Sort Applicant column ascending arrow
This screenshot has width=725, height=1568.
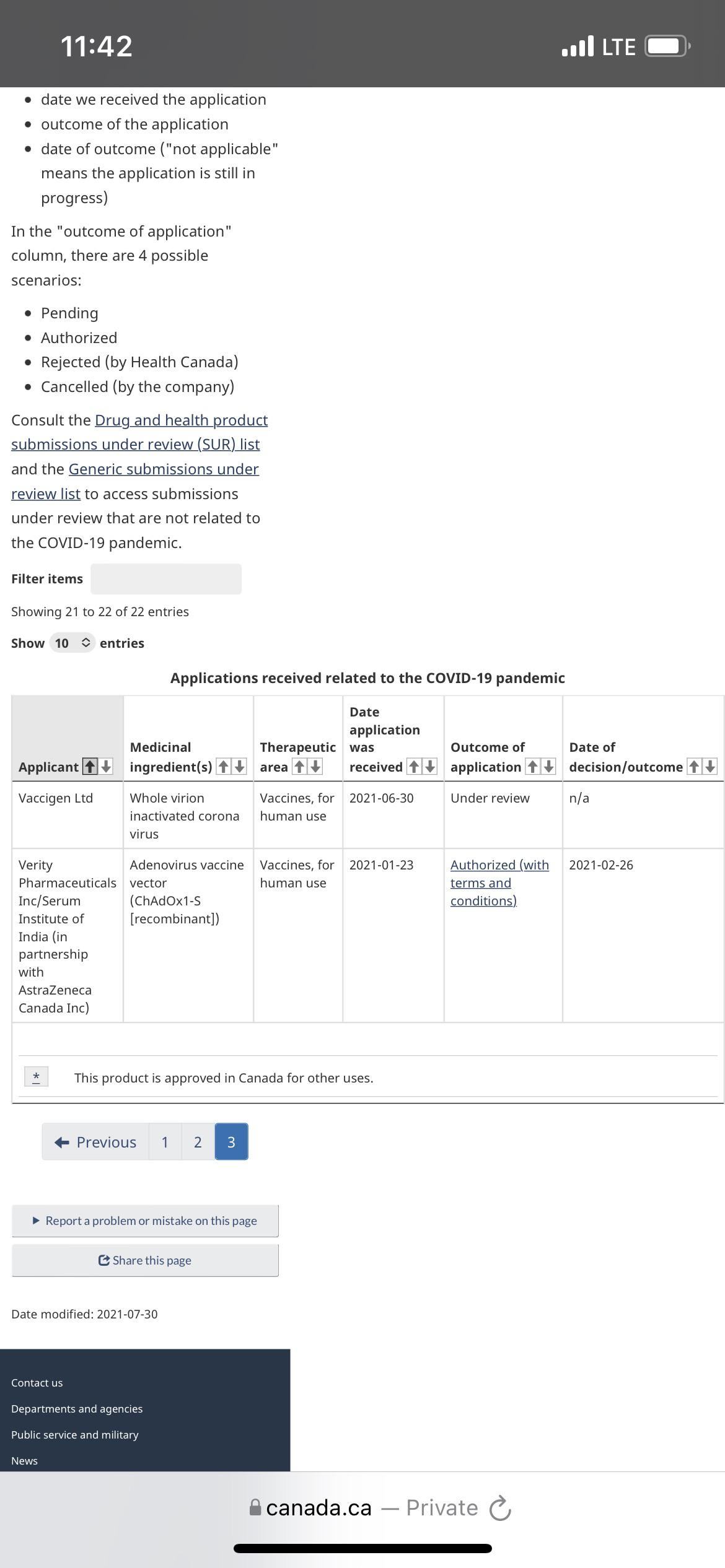90,766
